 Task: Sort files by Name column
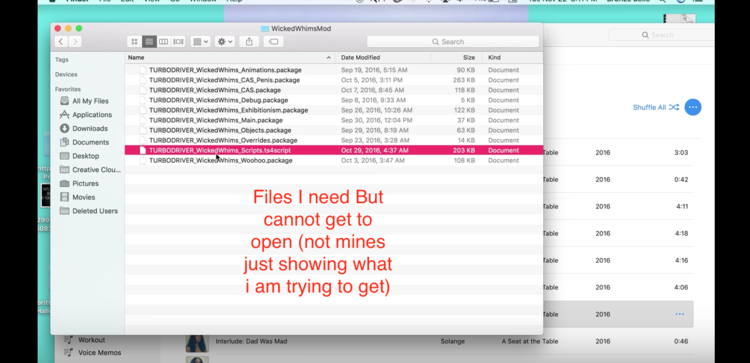(x=136, y=57)
